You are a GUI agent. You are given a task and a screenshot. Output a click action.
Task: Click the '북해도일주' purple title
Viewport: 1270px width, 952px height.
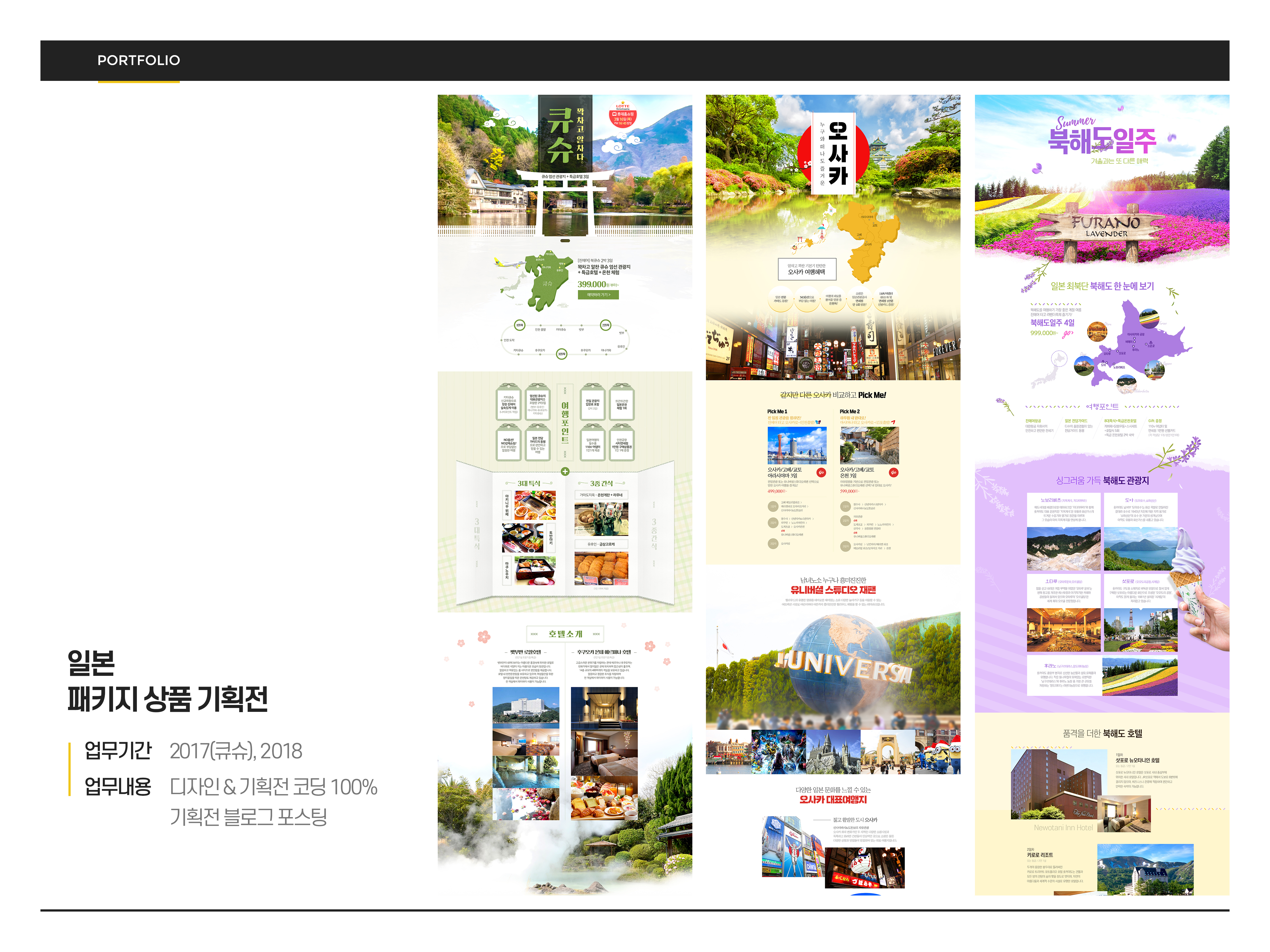pos(1102,140)
